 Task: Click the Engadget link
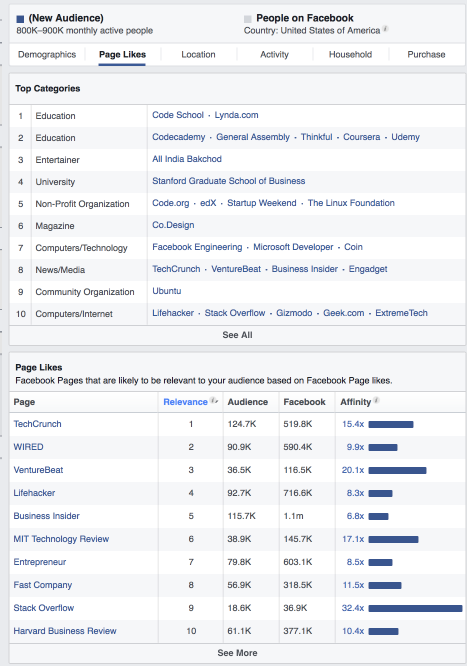click(x=368, y=269)
